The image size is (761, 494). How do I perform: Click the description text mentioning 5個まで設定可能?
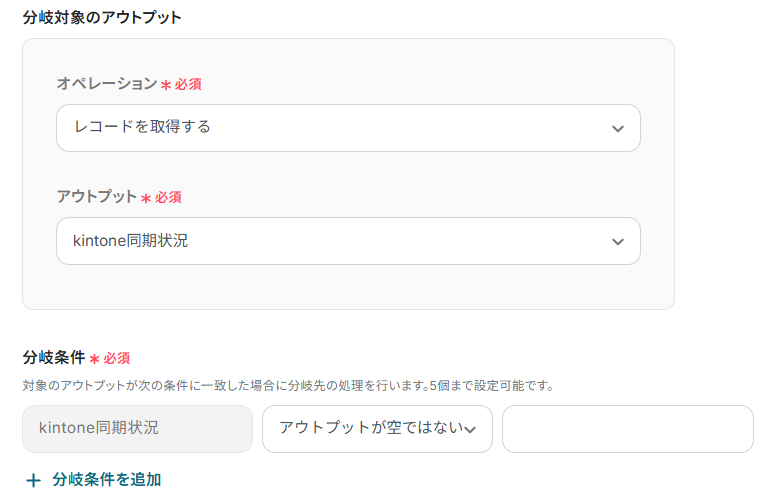point(288,385)
